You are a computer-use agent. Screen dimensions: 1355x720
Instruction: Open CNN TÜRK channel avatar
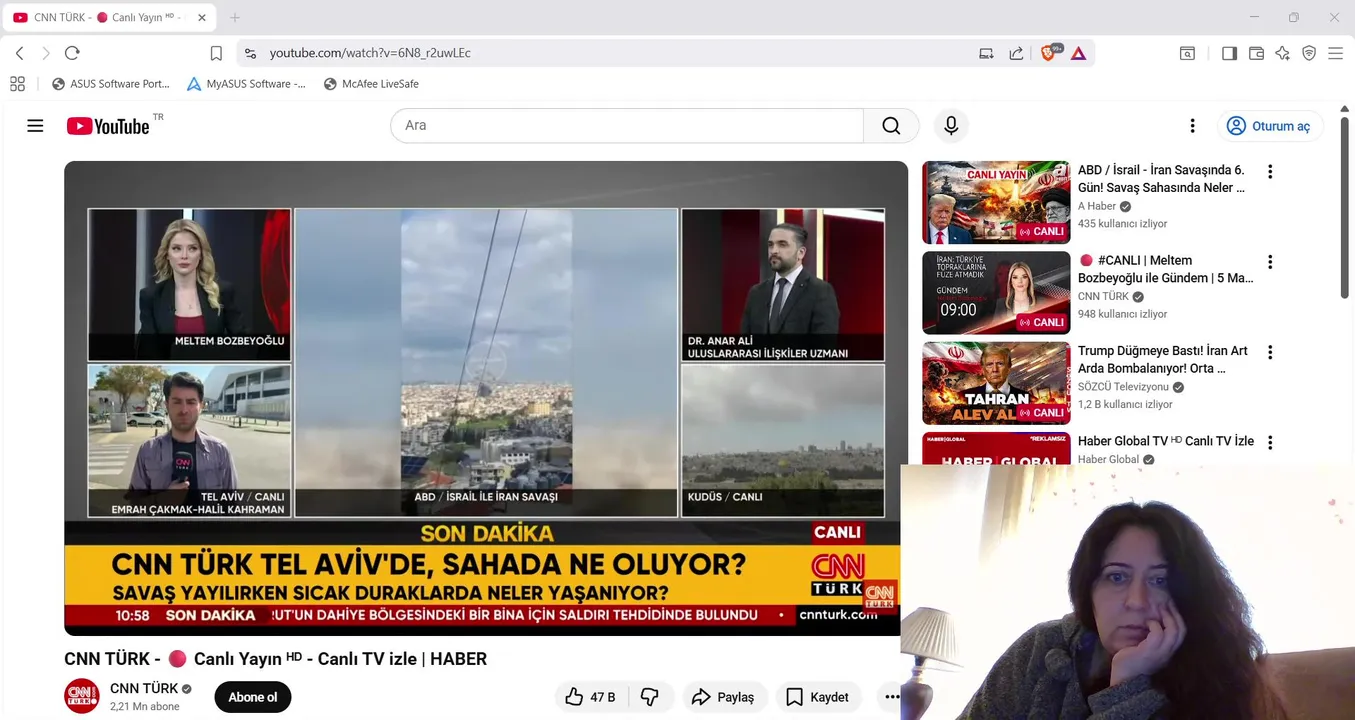tap(82, 696)
